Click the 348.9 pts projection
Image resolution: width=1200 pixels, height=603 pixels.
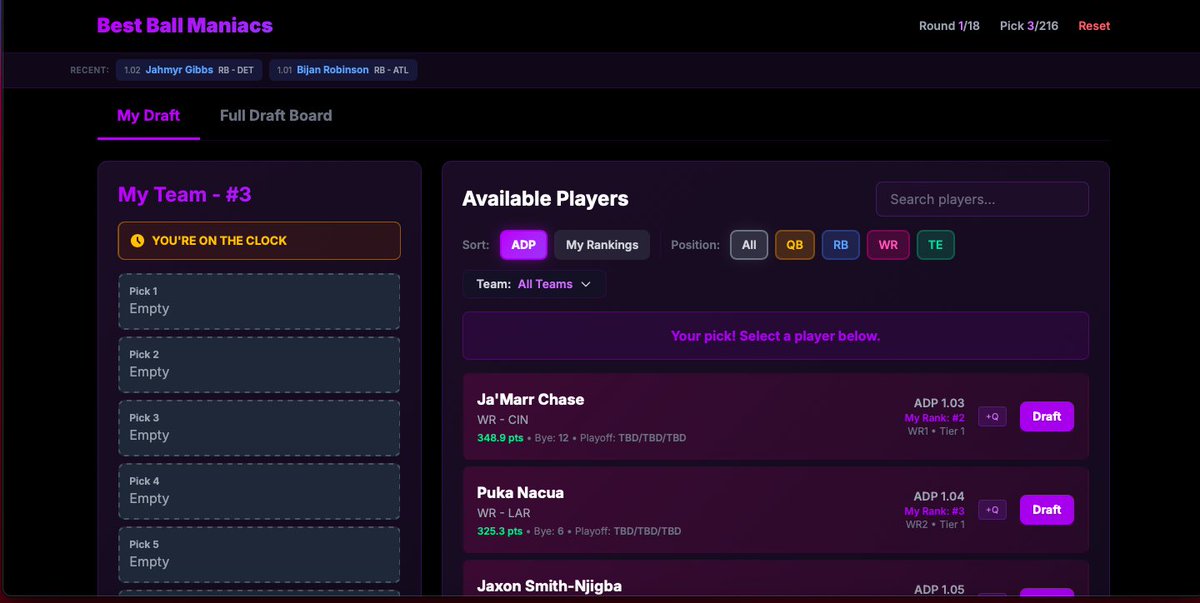click(499, 438)
